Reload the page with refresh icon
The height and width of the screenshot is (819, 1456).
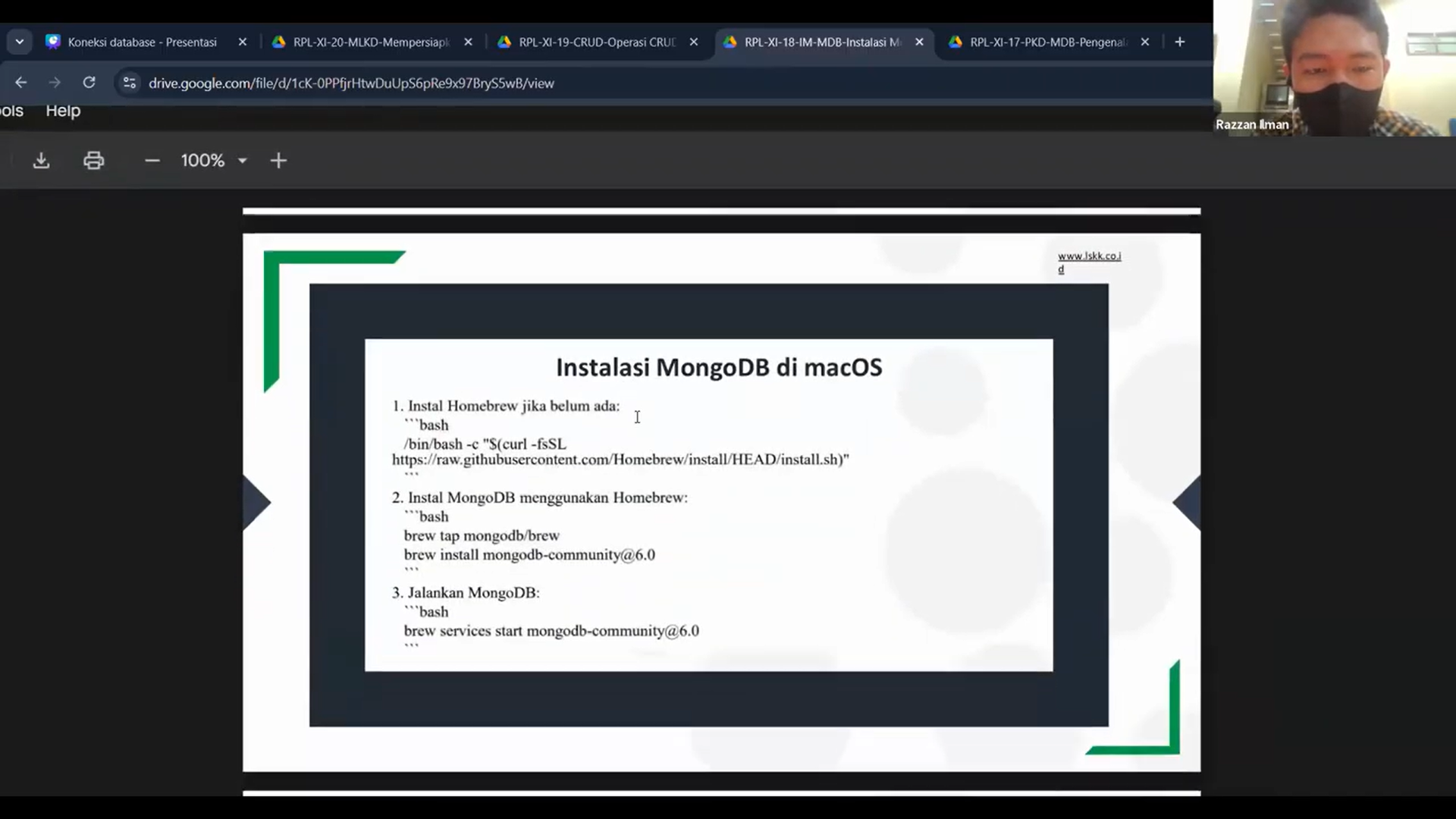click(x=89, y=83)
